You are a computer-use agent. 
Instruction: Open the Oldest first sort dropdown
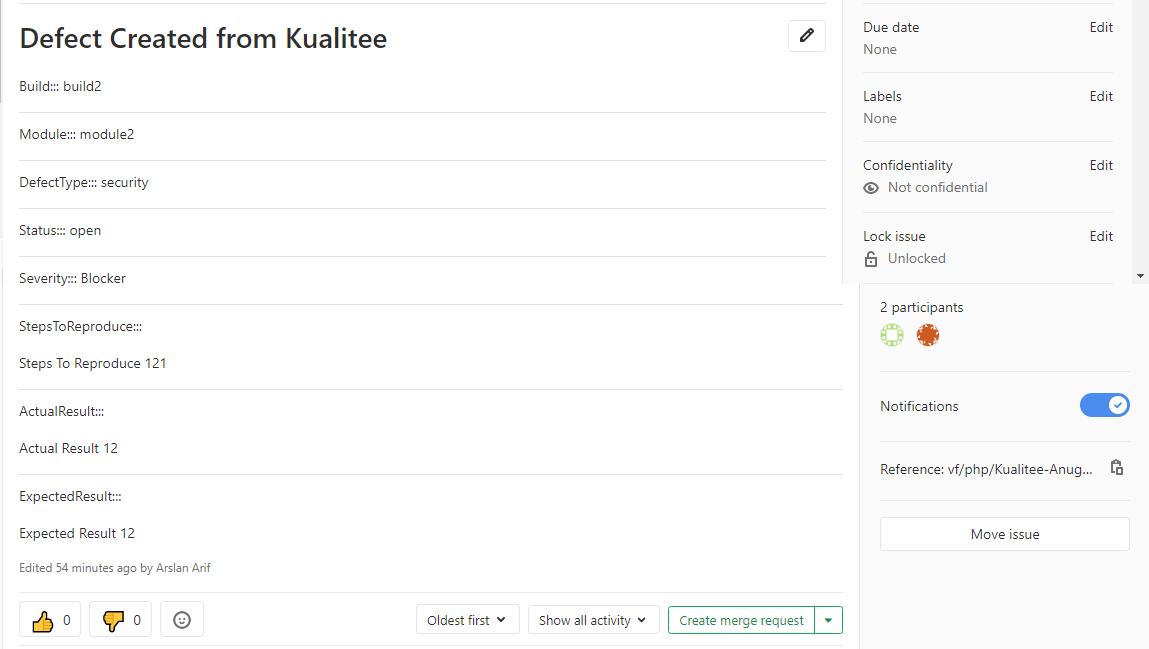point(468,620)
